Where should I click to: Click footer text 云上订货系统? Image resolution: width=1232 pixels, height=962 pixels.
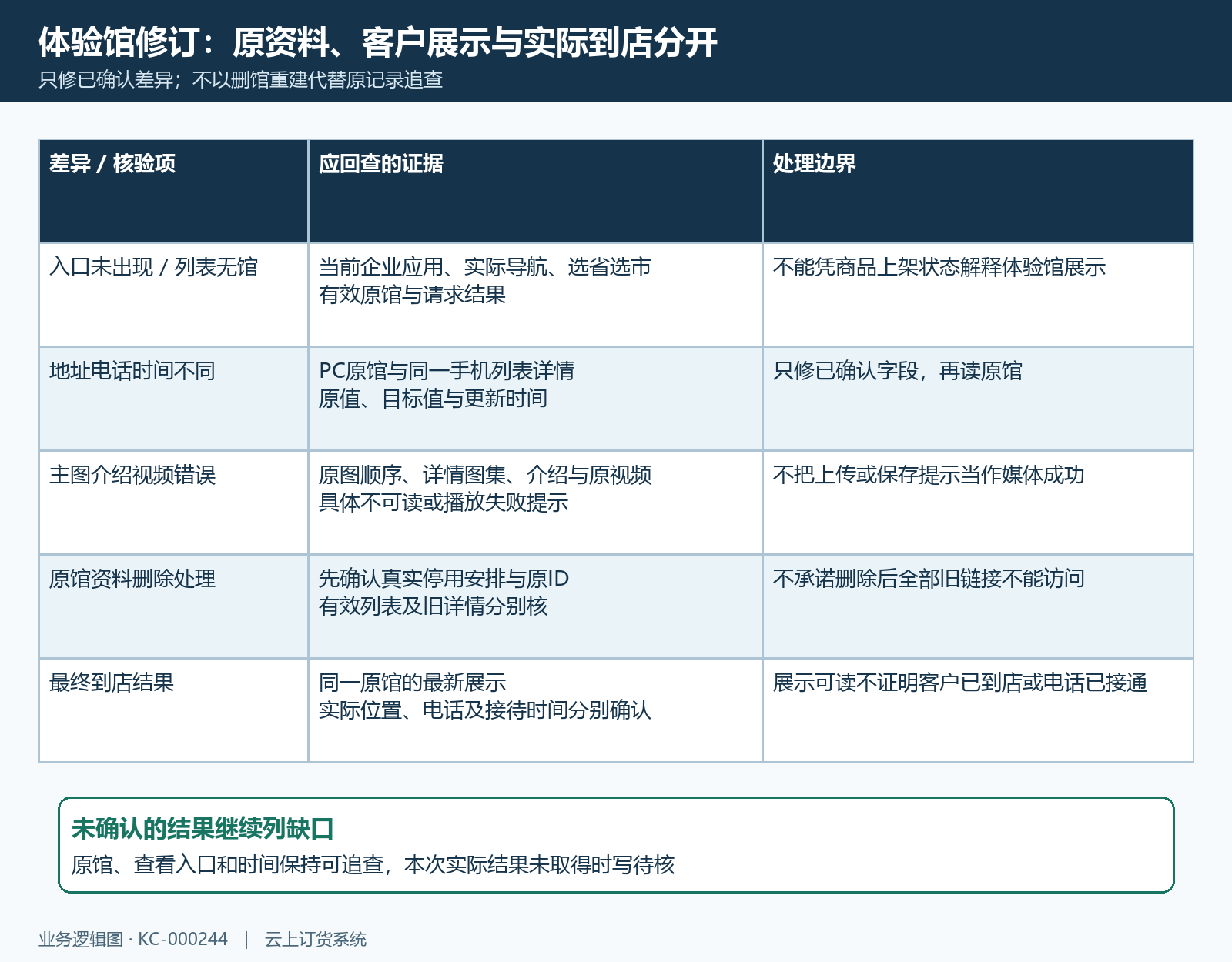(316, 940)
